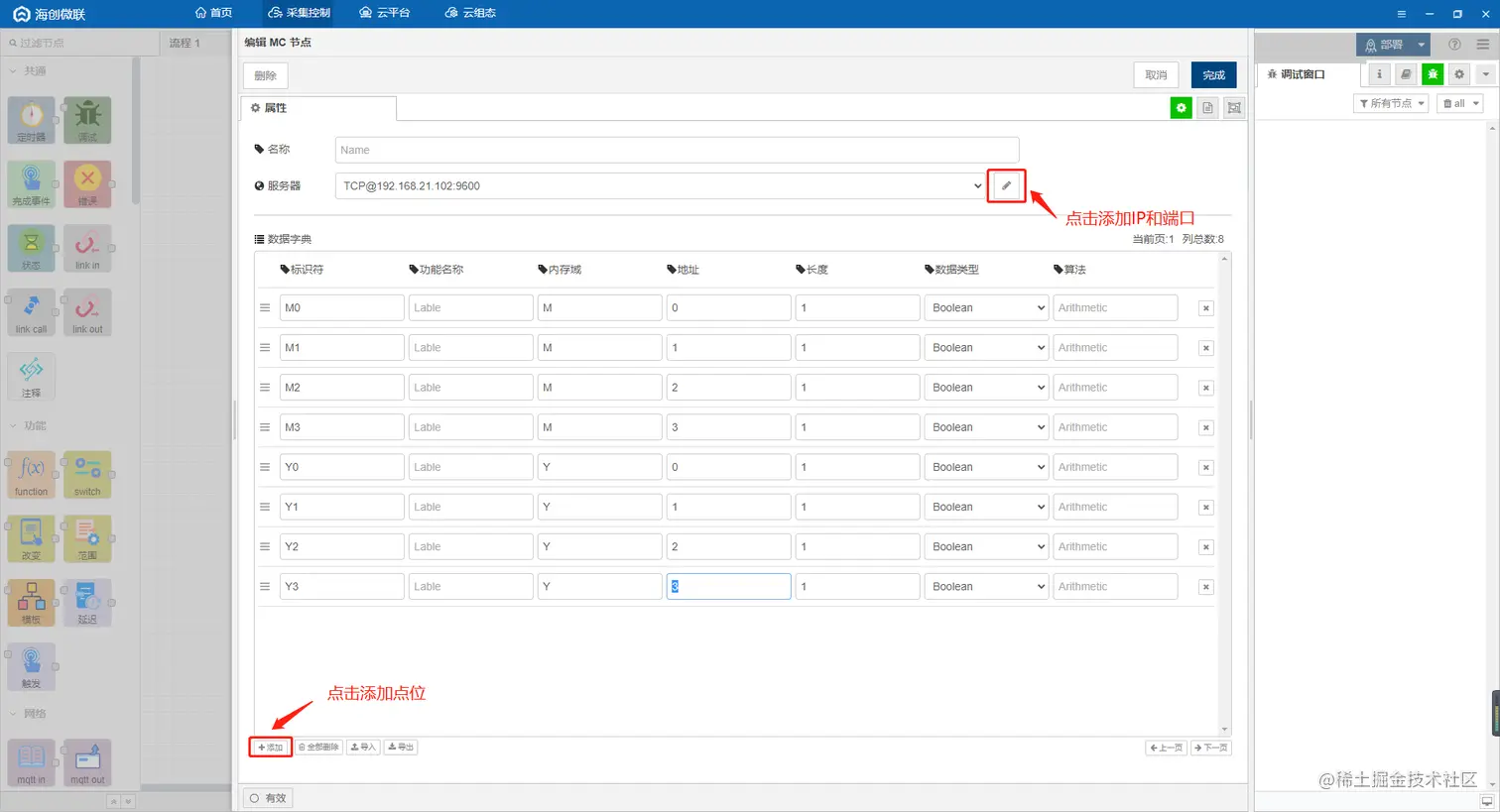The width and height of the screenshot is (1500, 812).
Task: Open data type dropdown for Y3 row
Action: pos(986,587)
